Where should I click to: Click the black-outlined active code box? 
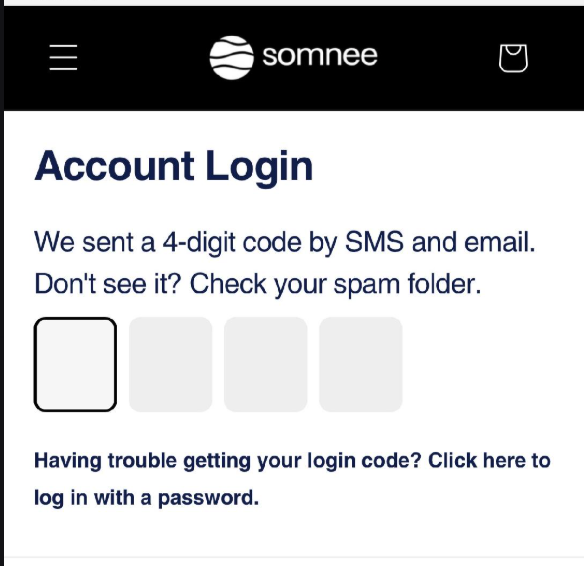tap(75, 364)
